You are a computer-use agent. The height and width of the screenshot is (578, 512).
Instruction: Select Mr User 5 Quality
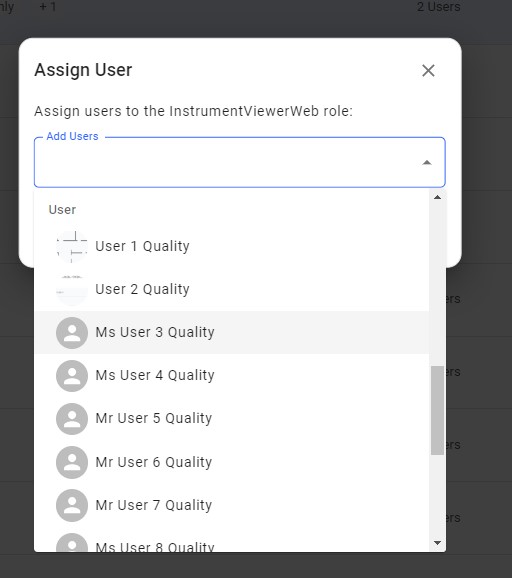pos(231,419)
